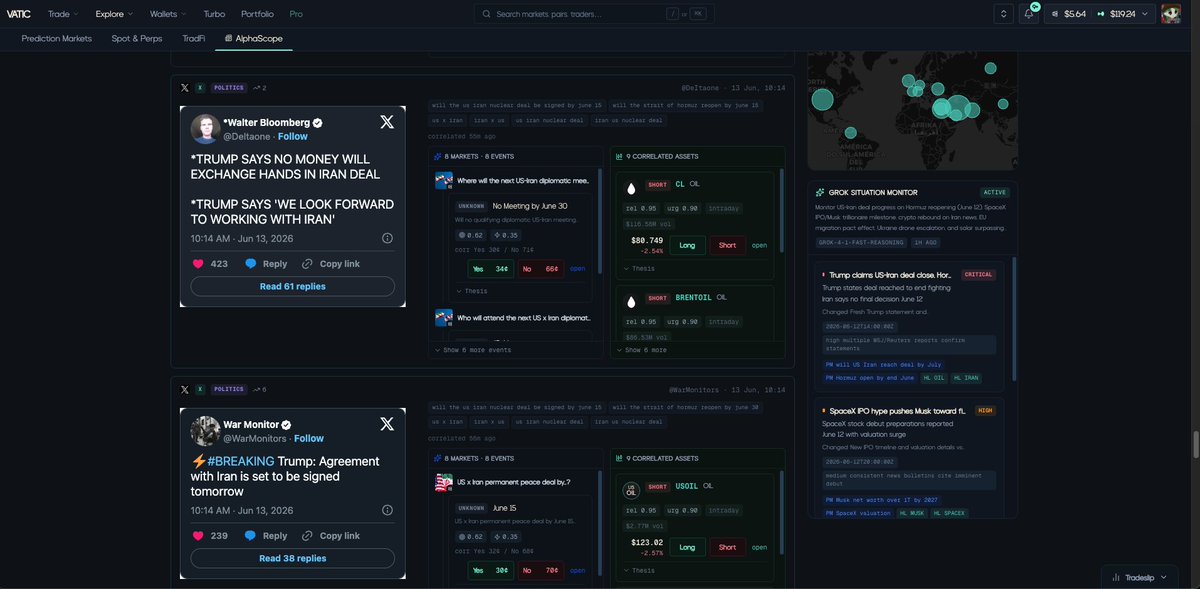
Task: Open info icon on Walter Bloomberg tweet
Action: coord(387,238)
